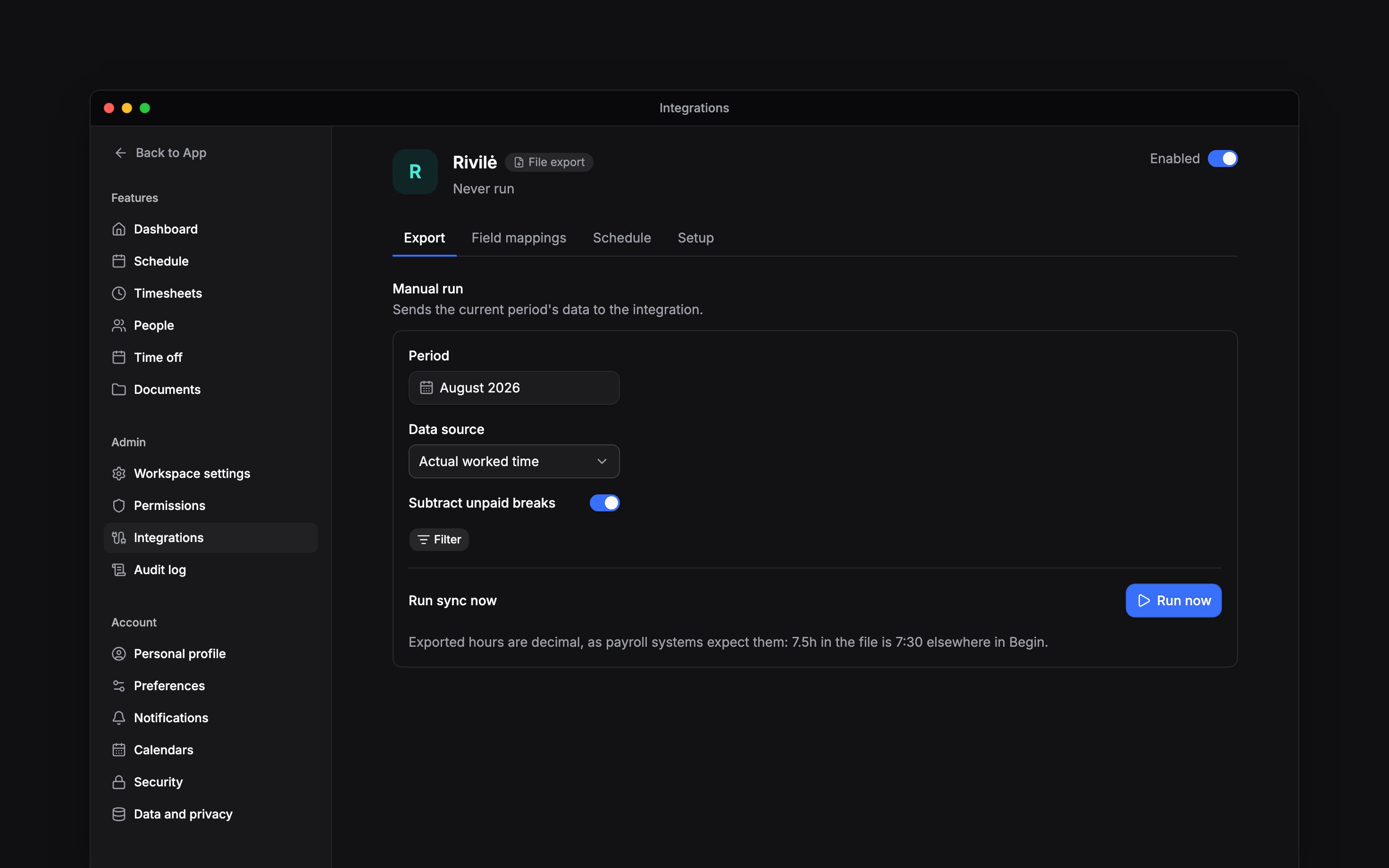Open the August 2026 period picker
The width and height of the screenshot is (1389, 868).
click(514, 387)
